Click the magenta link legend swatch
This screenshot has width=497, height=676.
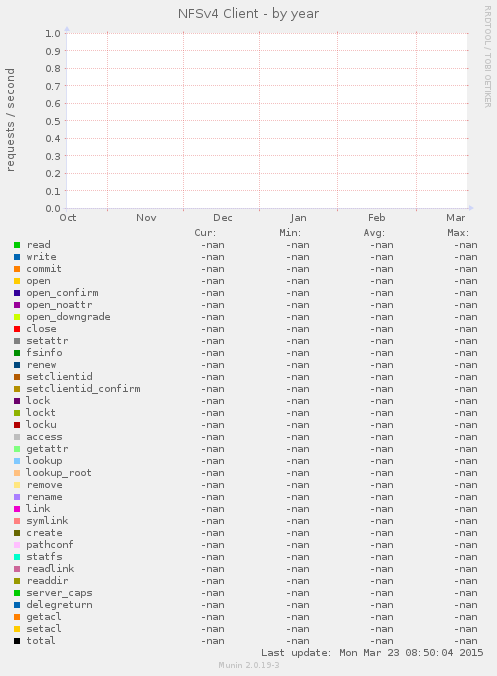[x=17, y=509]
